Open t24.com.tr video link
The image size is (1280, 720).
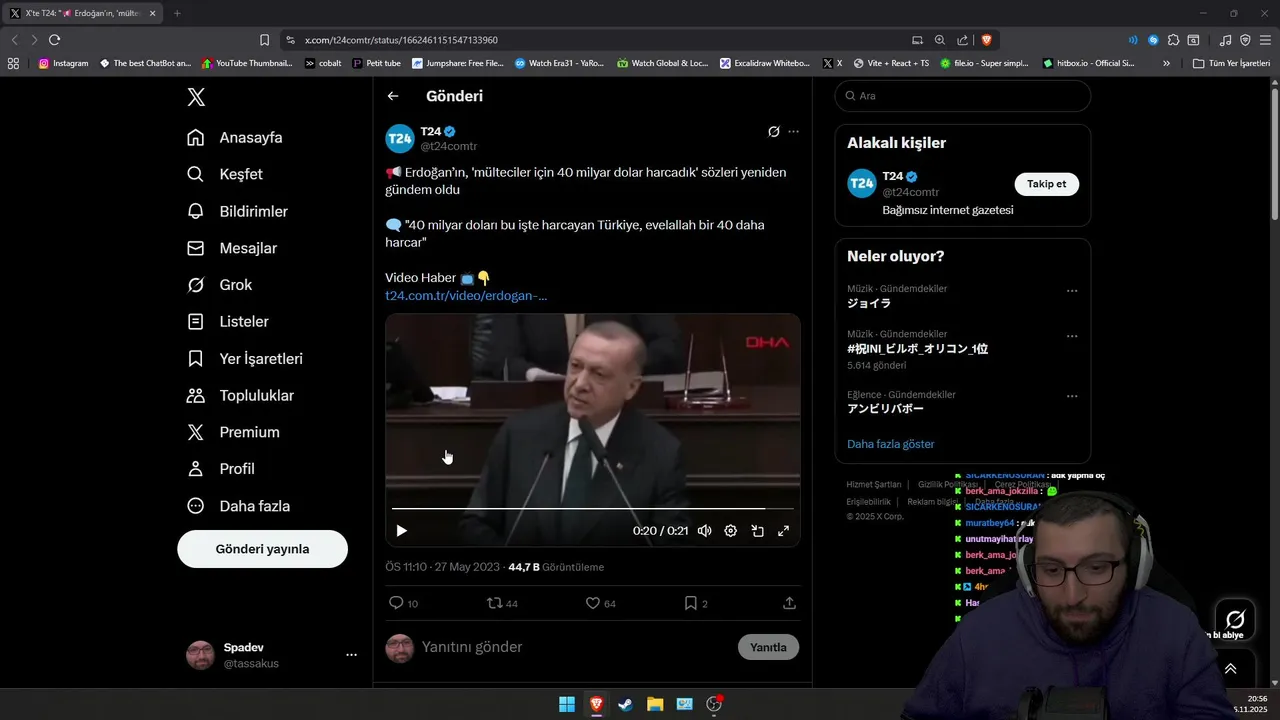[466, 296]
